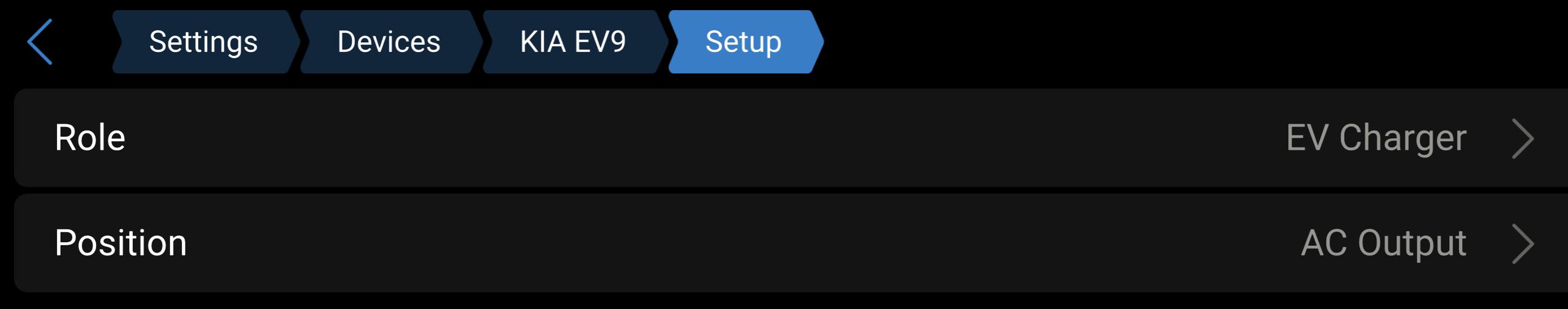Select the KIA EV9 breadcrumb

pyautogui.click(x=572, y=41)
